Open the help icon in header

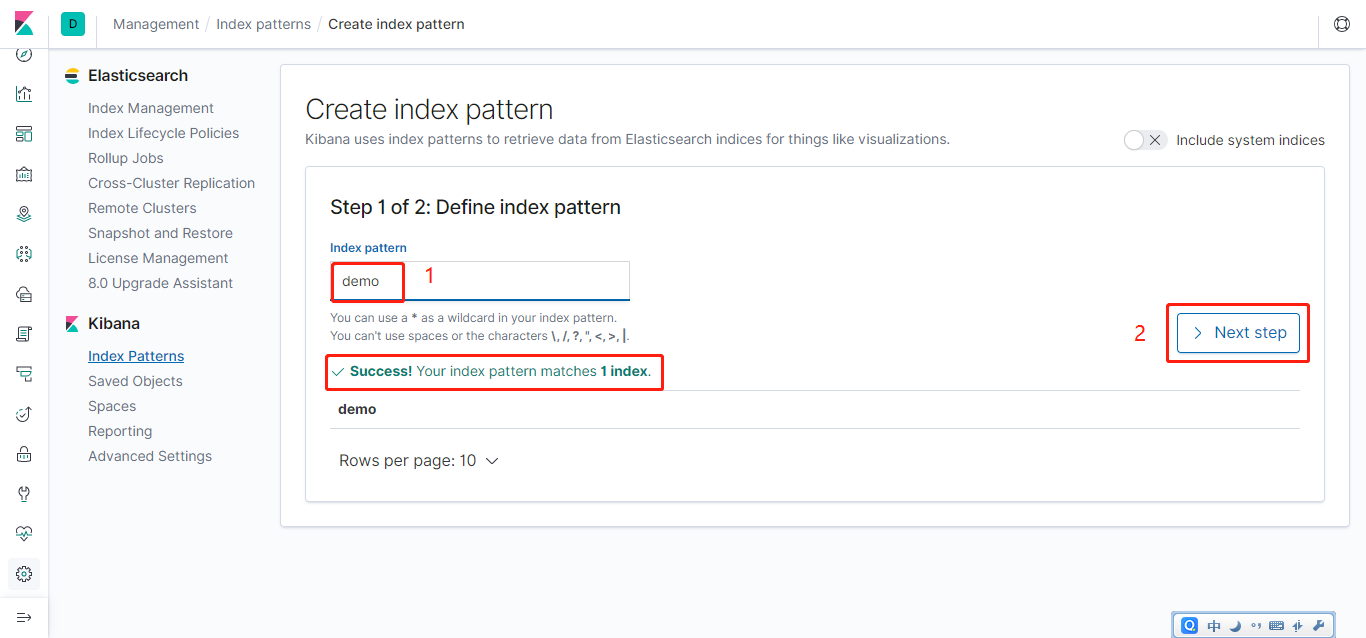click(1342, 24)
